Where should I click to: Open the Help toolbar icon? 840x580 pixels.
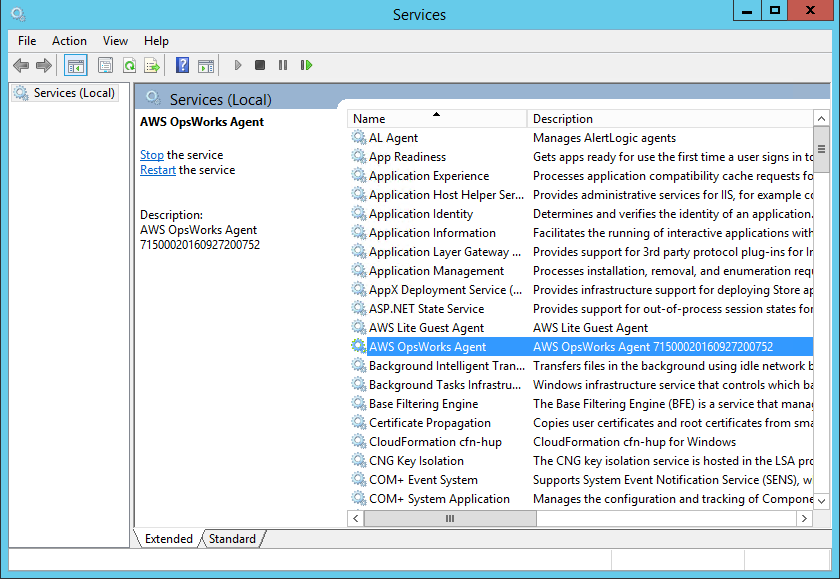click(183, 65)
